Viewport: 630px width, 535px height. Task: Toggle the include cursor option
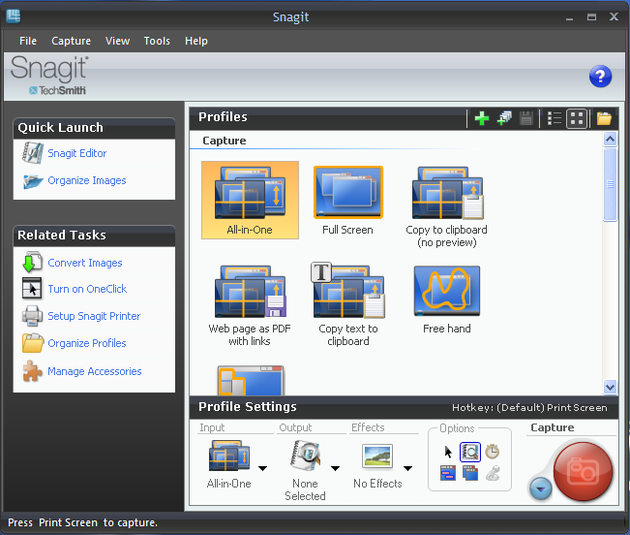pyautogui.click(x=448, y=452)
